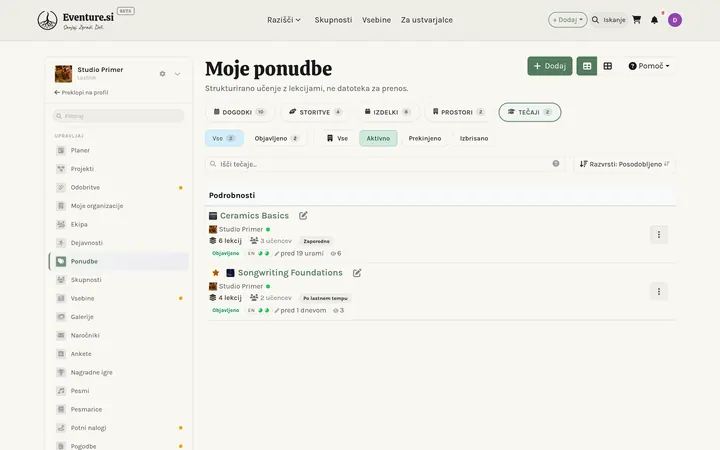This screenshot has height=450, width=720.
Task: Click the Studio Primer profile thumbnail
Action: click(63, 73)
